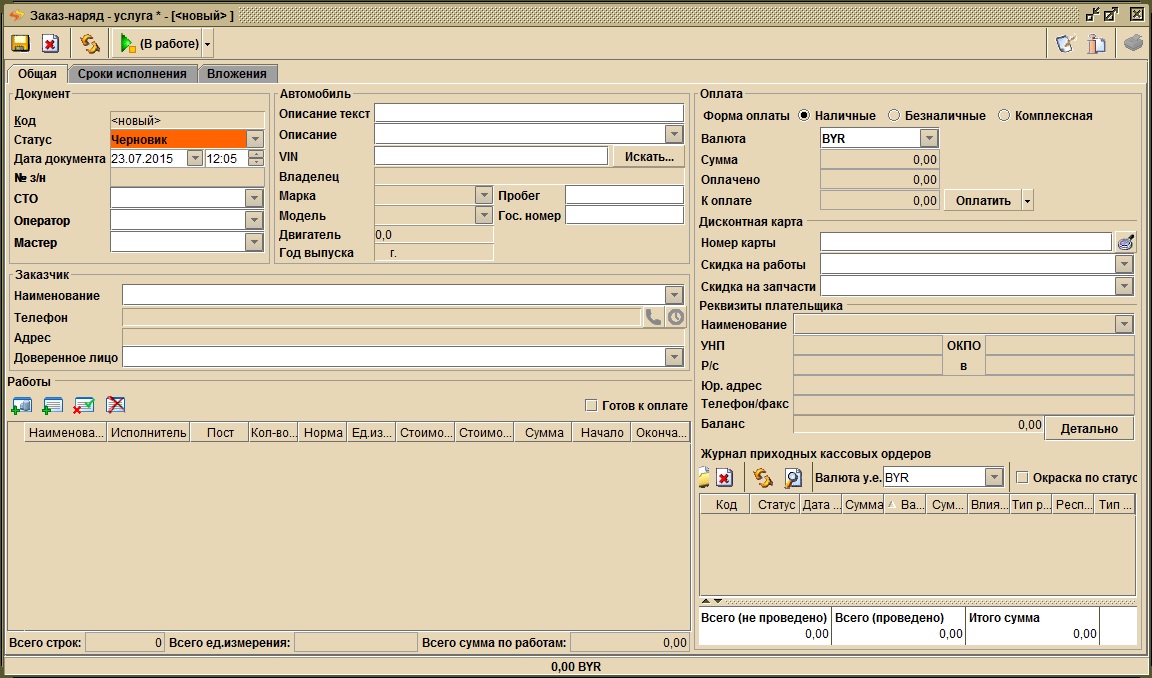
Task: Click the add new work row icon
Action: pyautogui.click(x=52, y=405)
